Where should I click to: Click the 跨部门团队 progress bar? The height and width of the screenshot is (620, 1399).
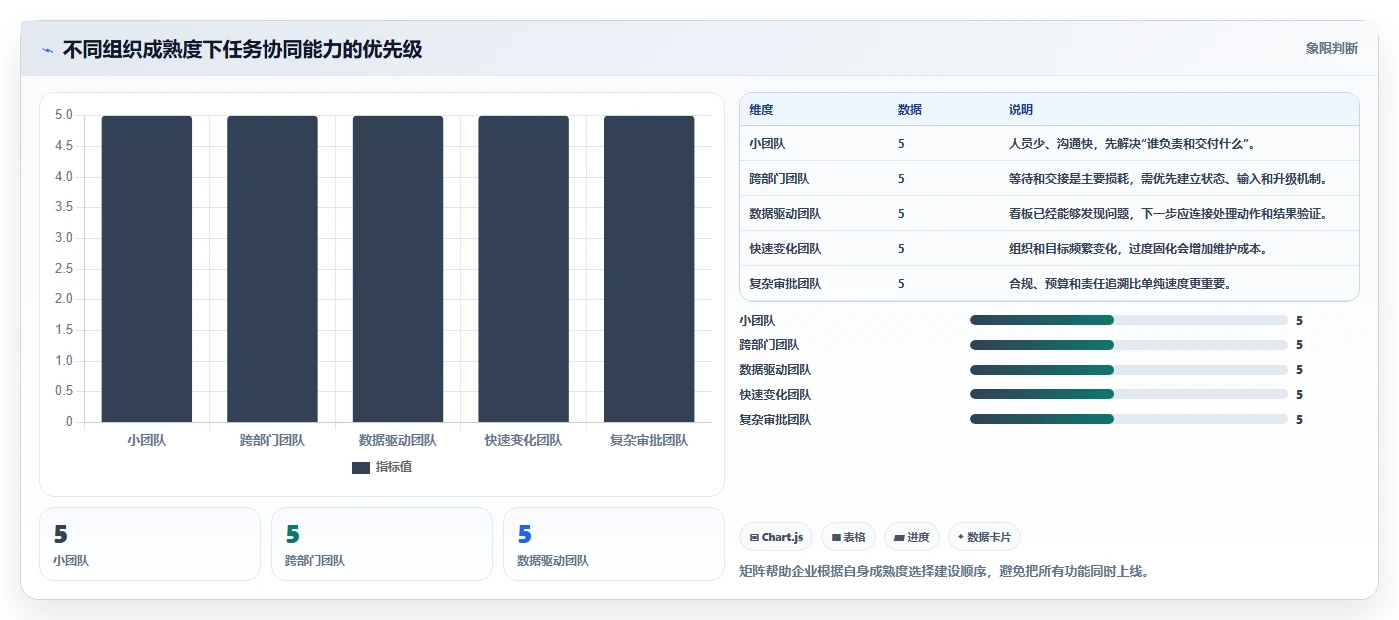tap(1128, 345)
